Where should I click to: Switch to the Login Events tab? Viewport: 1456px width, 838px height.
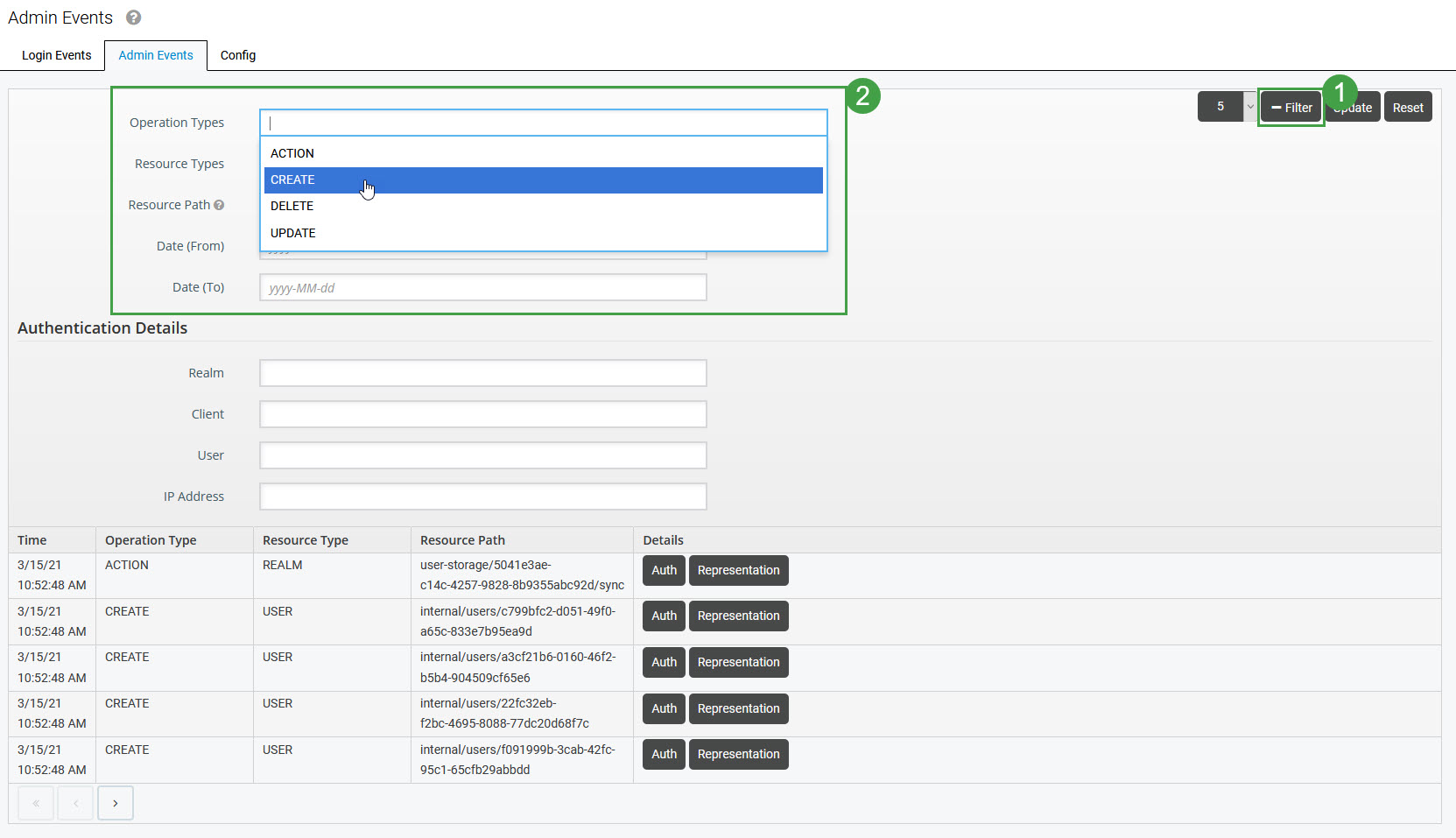point(56,55)
